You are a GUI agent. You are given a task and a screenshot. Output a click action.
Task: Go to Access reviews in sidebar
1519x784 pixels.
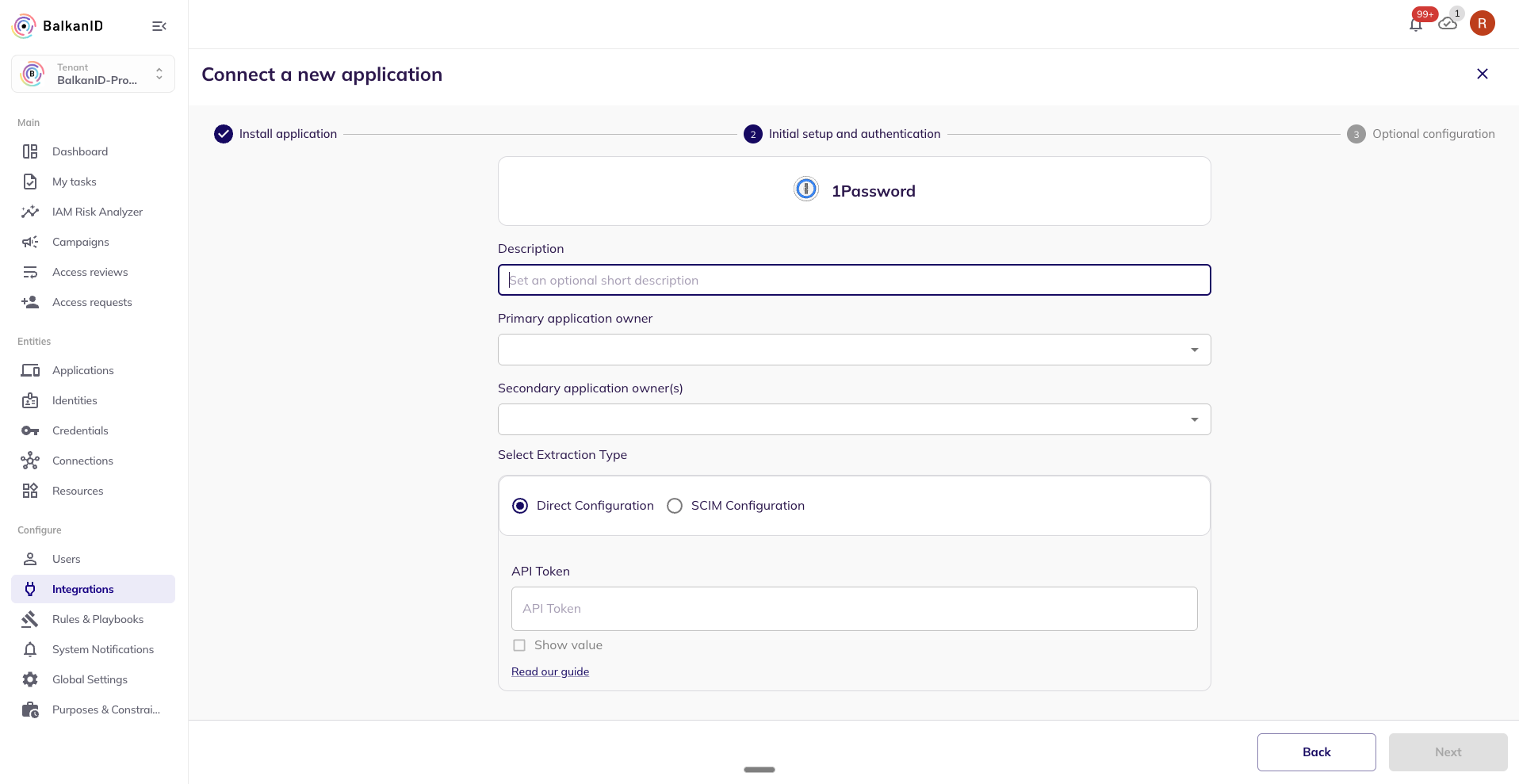90,272
